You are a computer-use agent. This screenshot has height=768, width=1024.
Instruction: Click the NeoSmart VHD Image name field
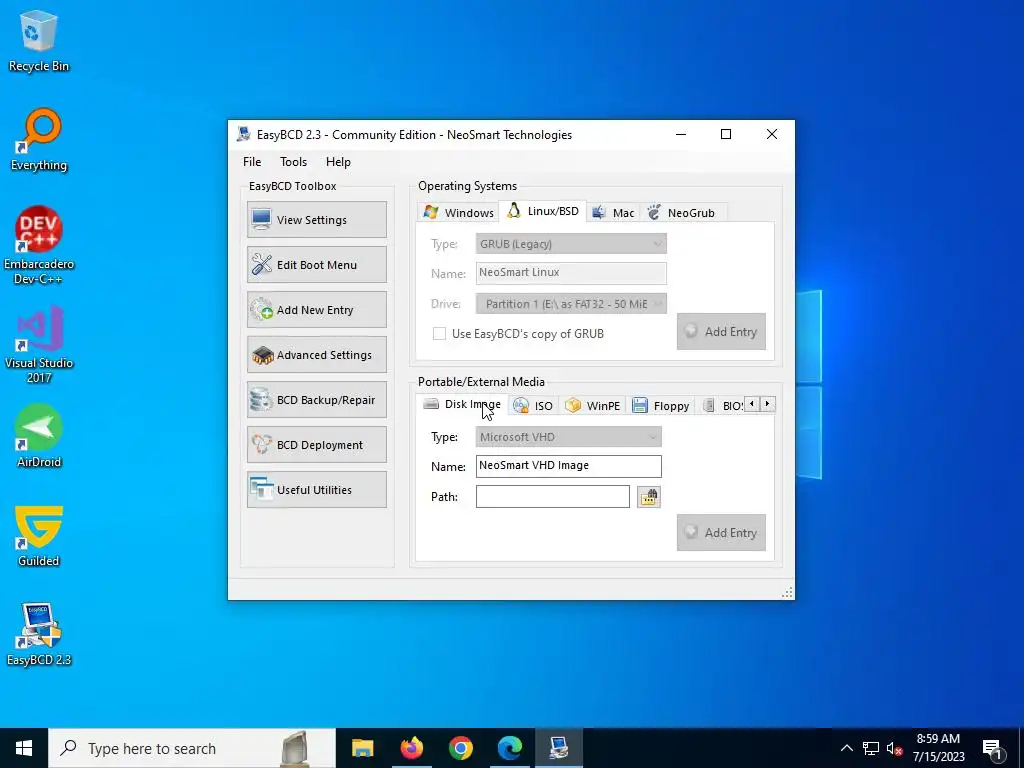pos(568,466)
